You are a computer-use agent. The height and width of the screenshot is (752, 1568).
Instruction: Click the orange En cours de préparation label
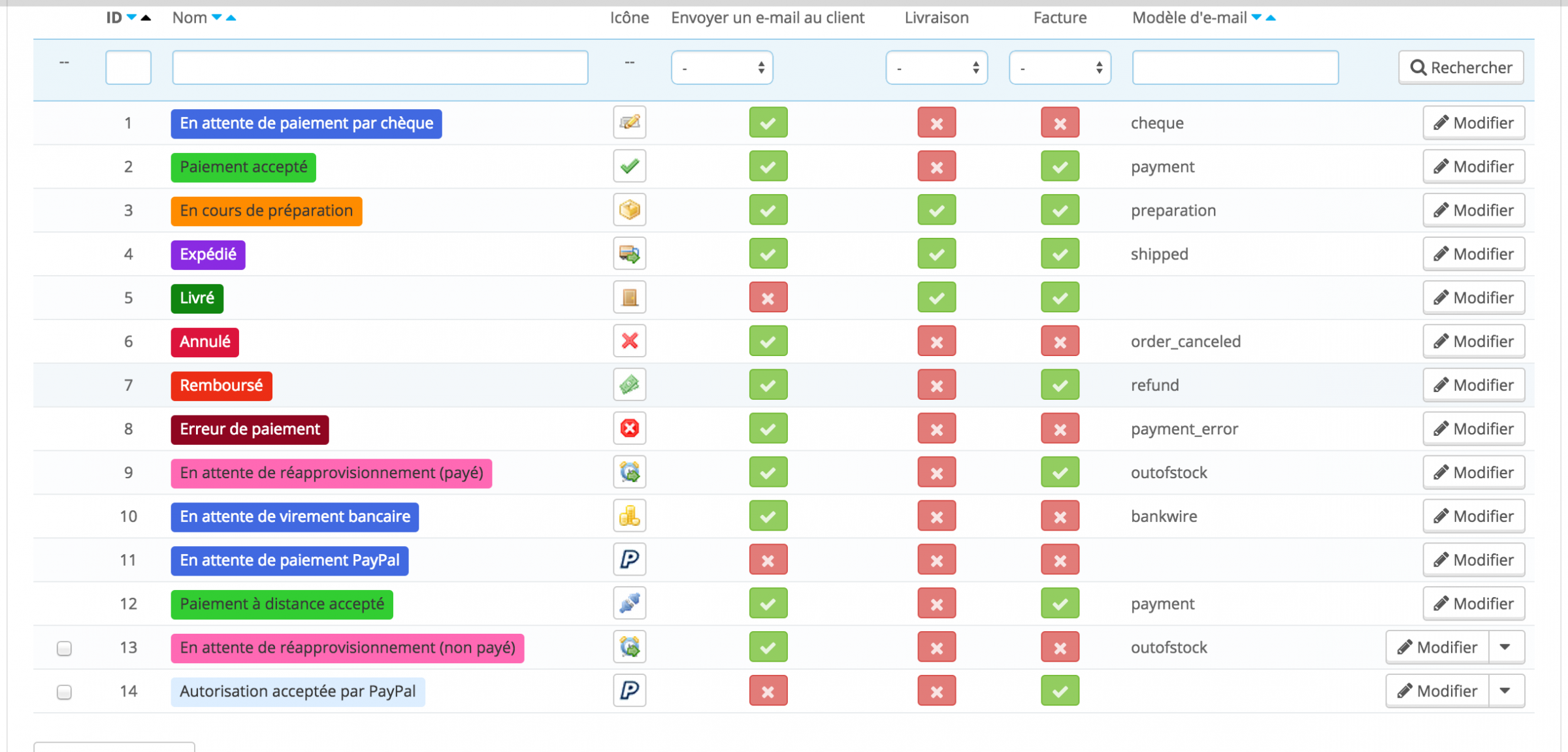pyautogui.click(x=267, y=211)
